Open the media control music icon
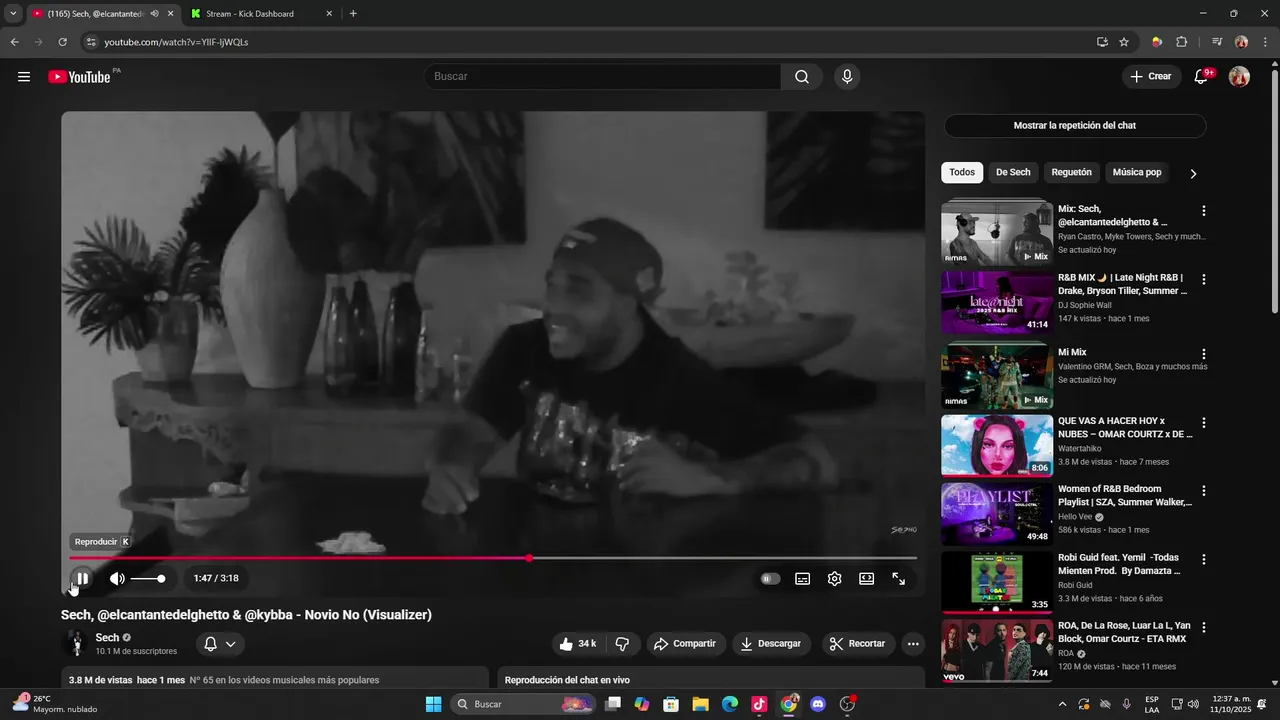This screenshot has width=1280, height=720. click(1216, 42)
